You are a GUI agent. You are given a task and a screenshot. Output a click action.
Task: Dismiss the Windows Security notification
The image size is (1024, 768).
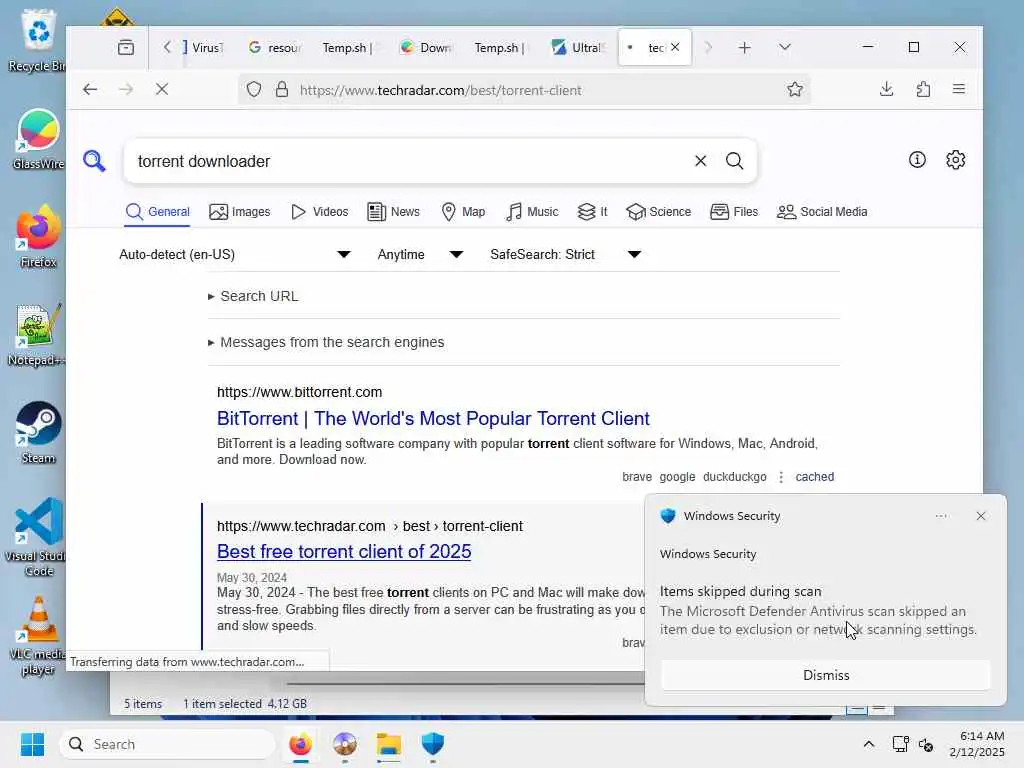point(826,675)
